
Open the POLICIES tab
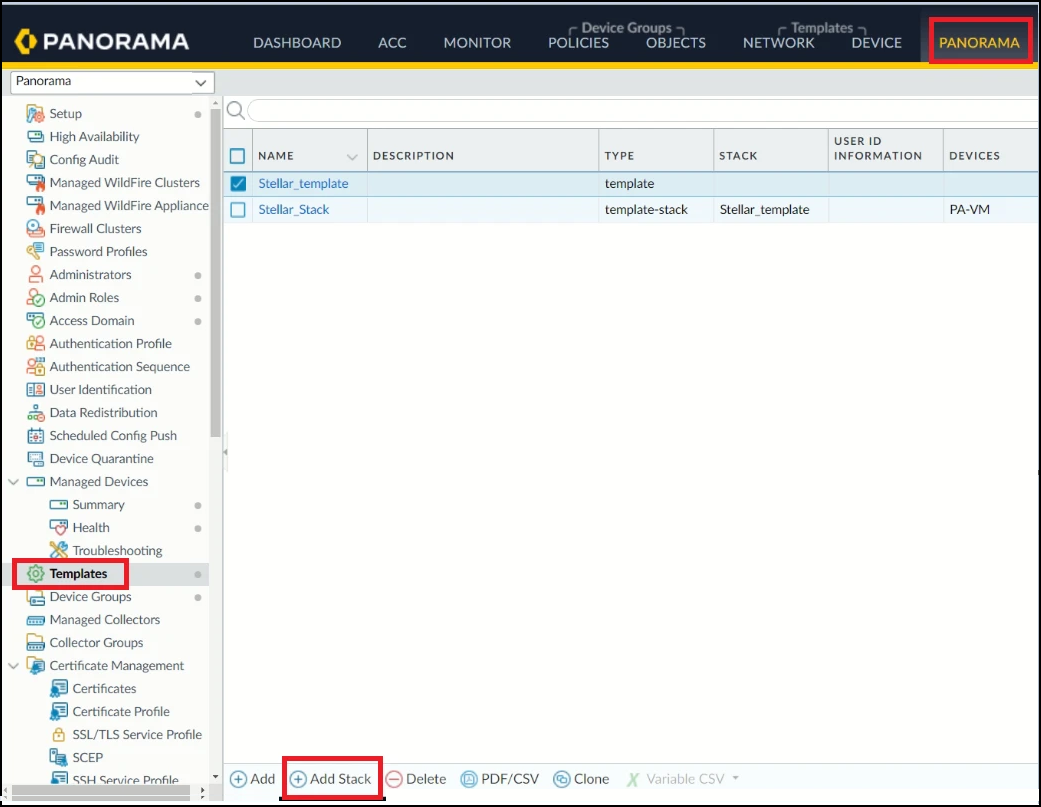click(578, 43)
